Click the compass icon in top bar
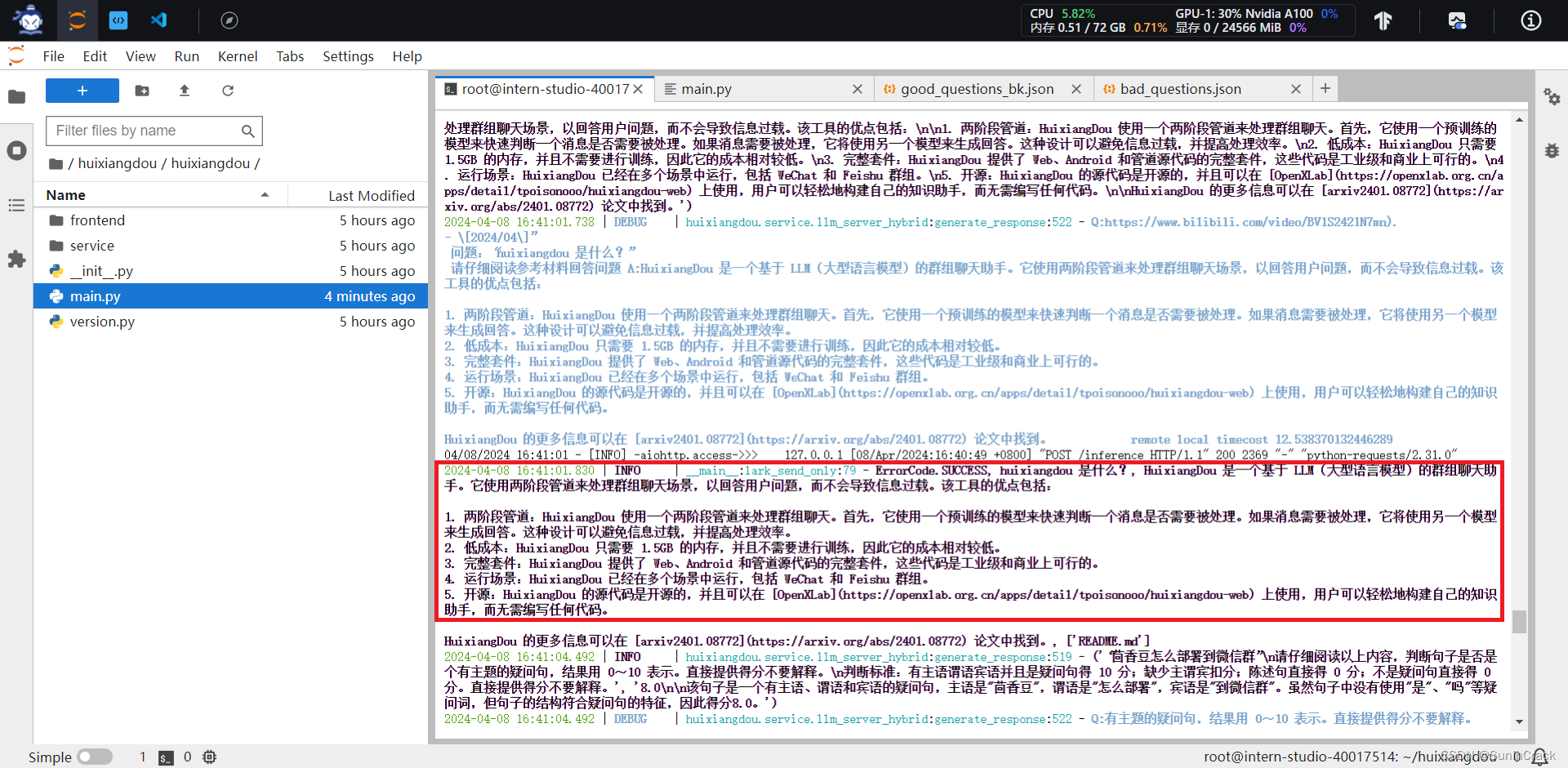 tap(229, 20)
